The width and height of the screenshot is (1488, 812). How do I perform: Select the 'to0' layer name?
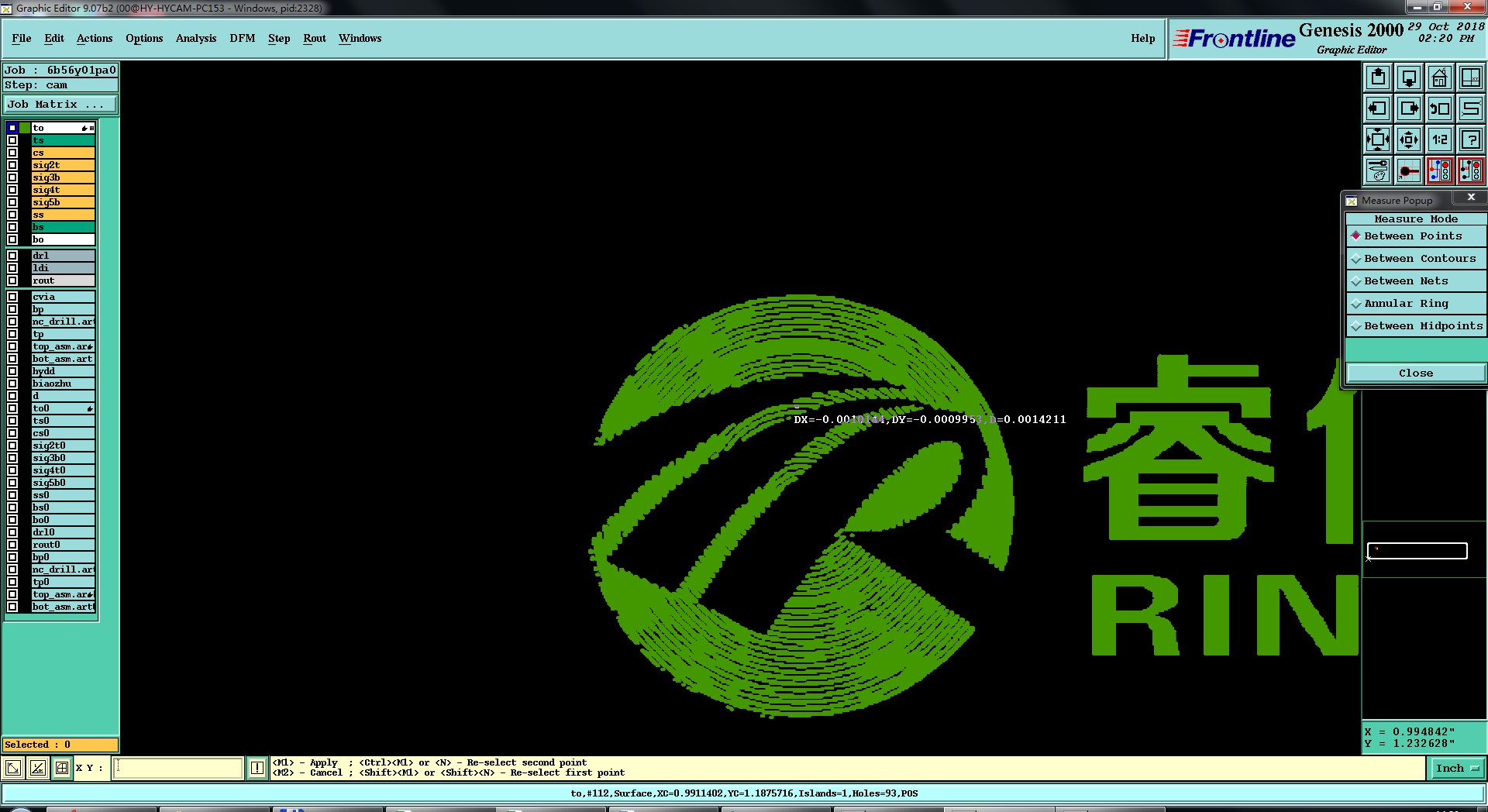pos(63,408)
